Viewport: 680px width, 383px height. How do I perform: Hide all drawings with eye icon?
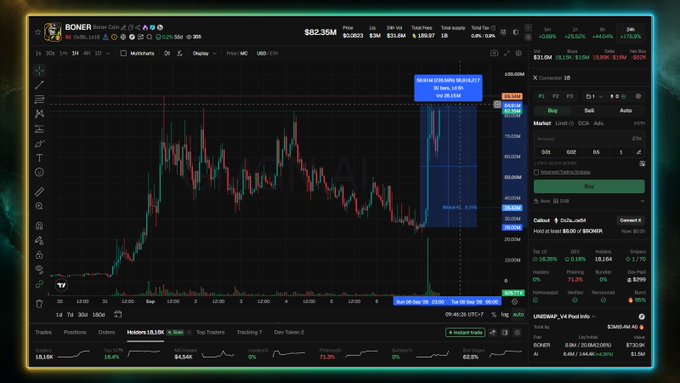[x=39, y=269]
